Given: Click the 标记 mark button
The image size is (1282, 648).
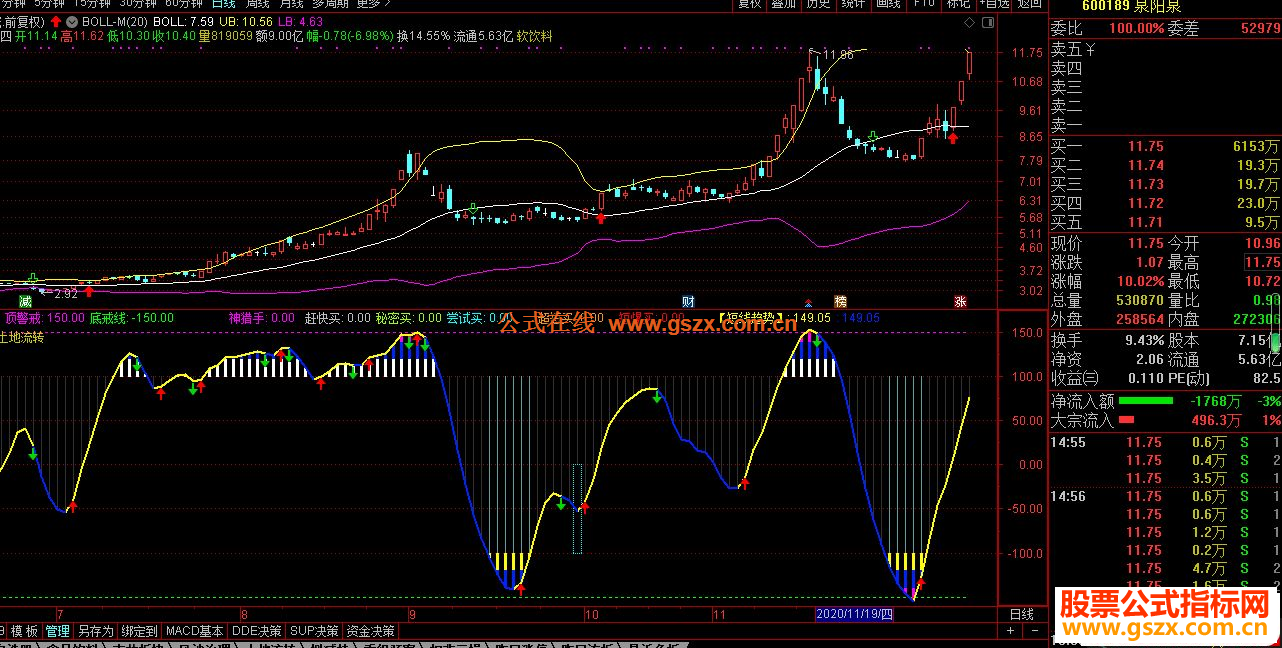Looking at the screenshot, I should pos(958,4).
